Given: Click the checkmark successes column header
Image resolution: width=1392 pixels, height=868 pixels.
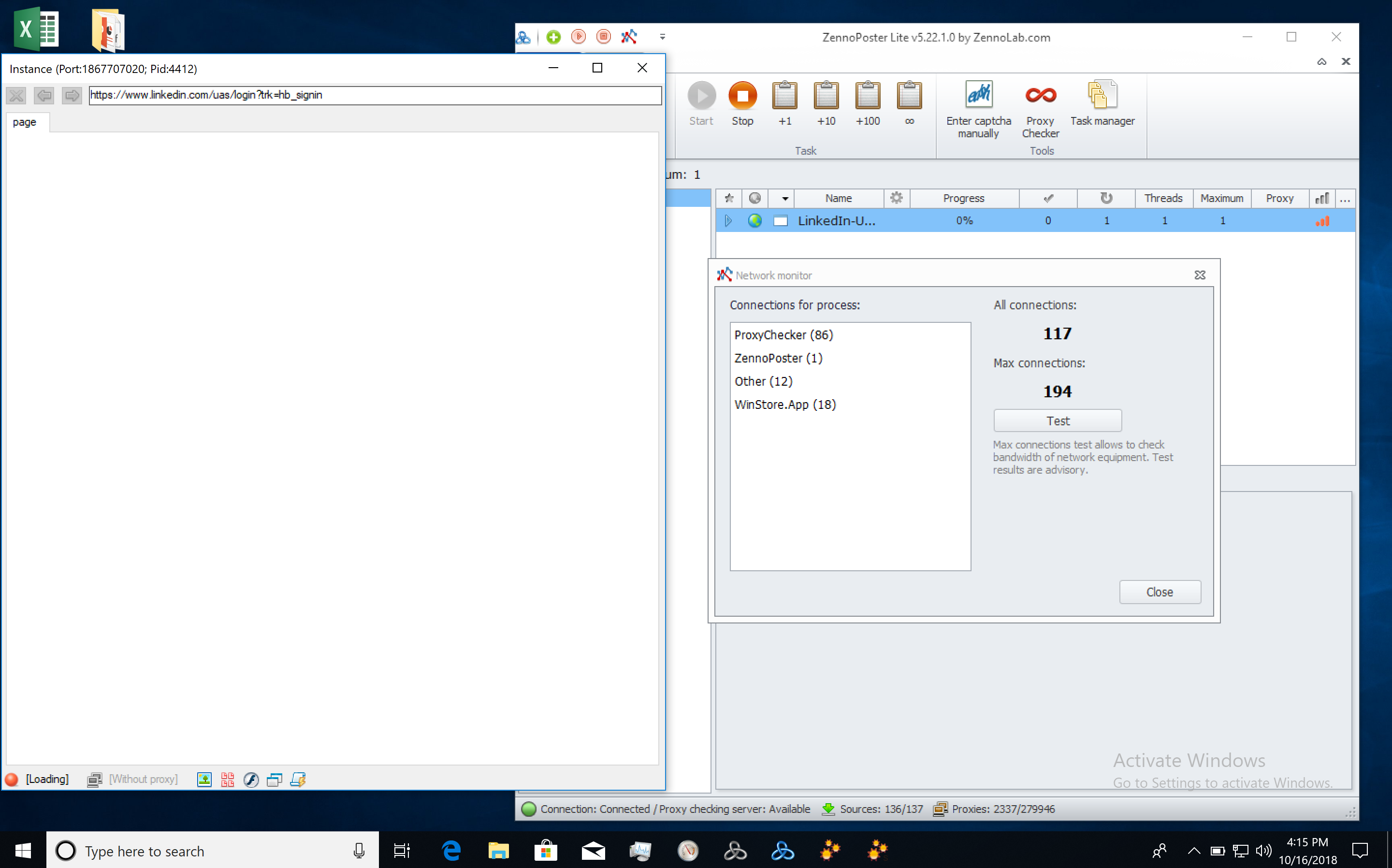Looking at the screenshot, I should [1048, 198].
